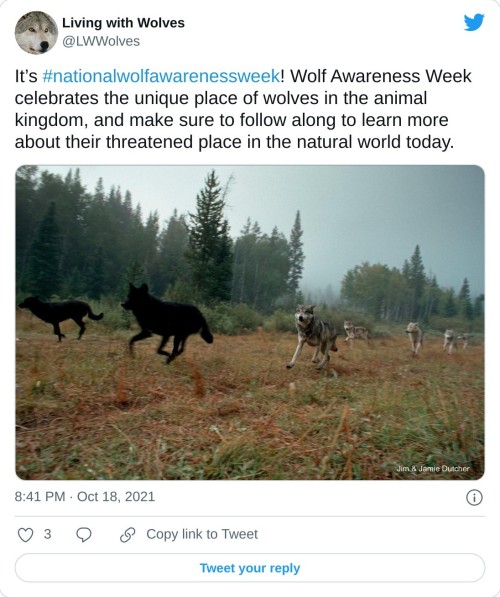Click the Twitter bird logo
This screenshot has height=597, width=500.
pyautogui.click(x=474, y=22)
